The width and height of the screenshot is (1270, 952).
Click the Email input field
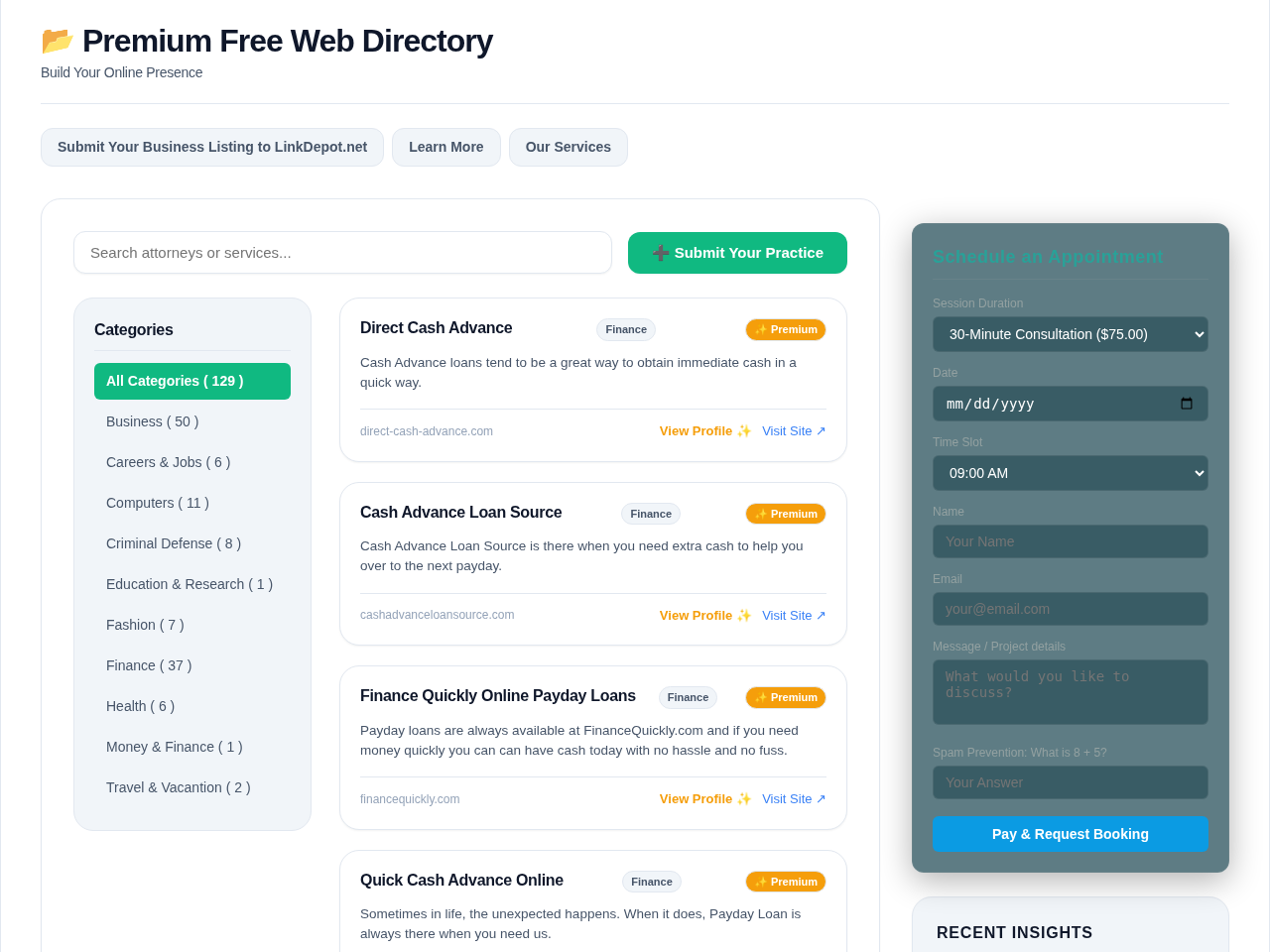1071,609
